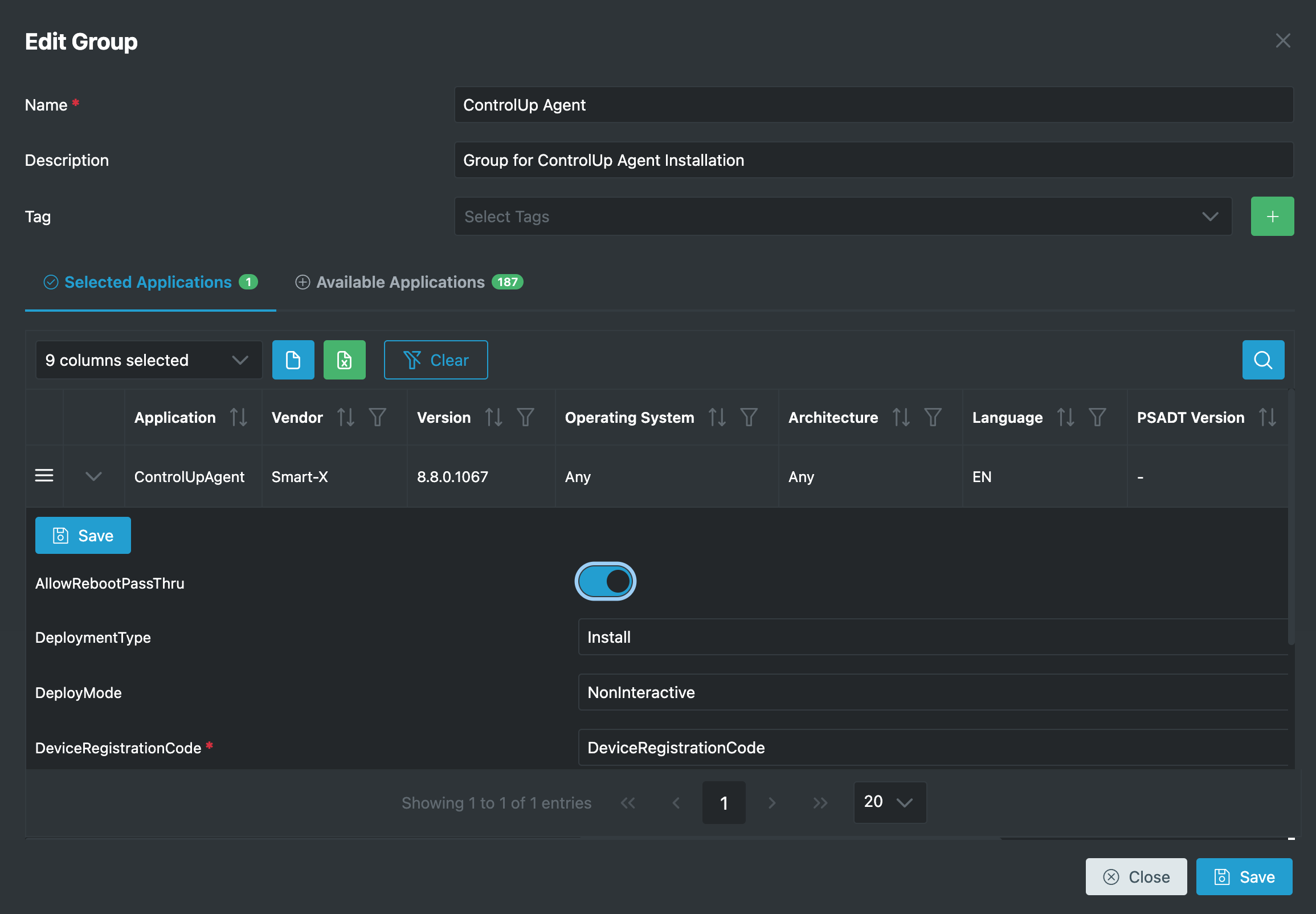Screen dimensions: 1316x914
Task: Open the Operating System filter funnel
Action: [749, 418]
